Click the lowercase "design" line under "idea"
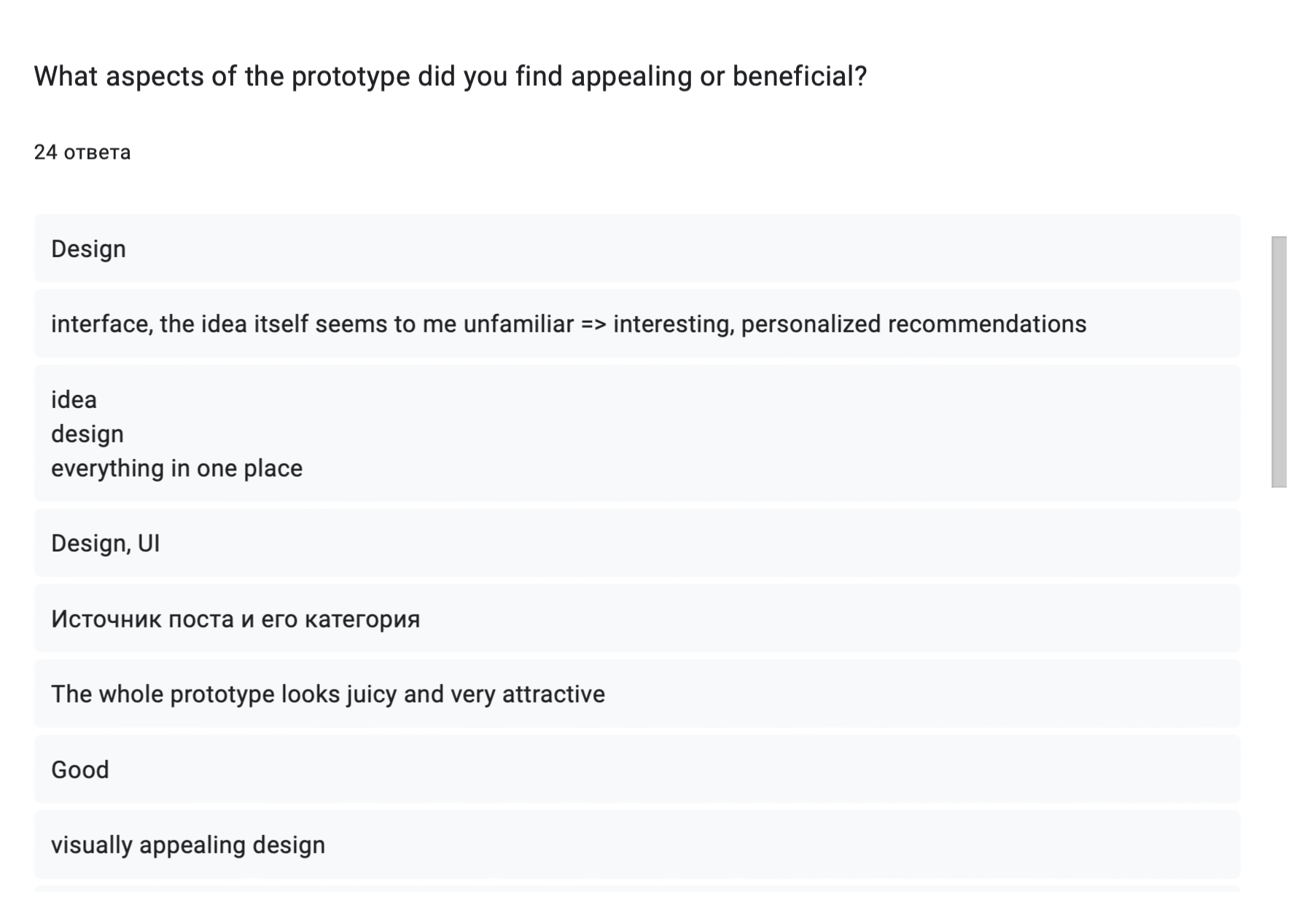The width and height of the screenshot is (1302, 924). (x=87, y=434)
